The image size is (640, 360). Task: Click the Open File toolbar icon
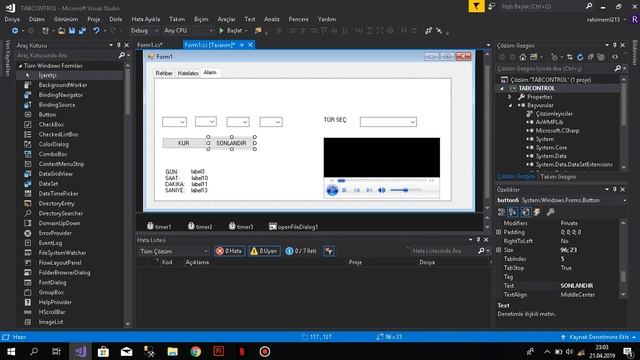click(61, 31)
